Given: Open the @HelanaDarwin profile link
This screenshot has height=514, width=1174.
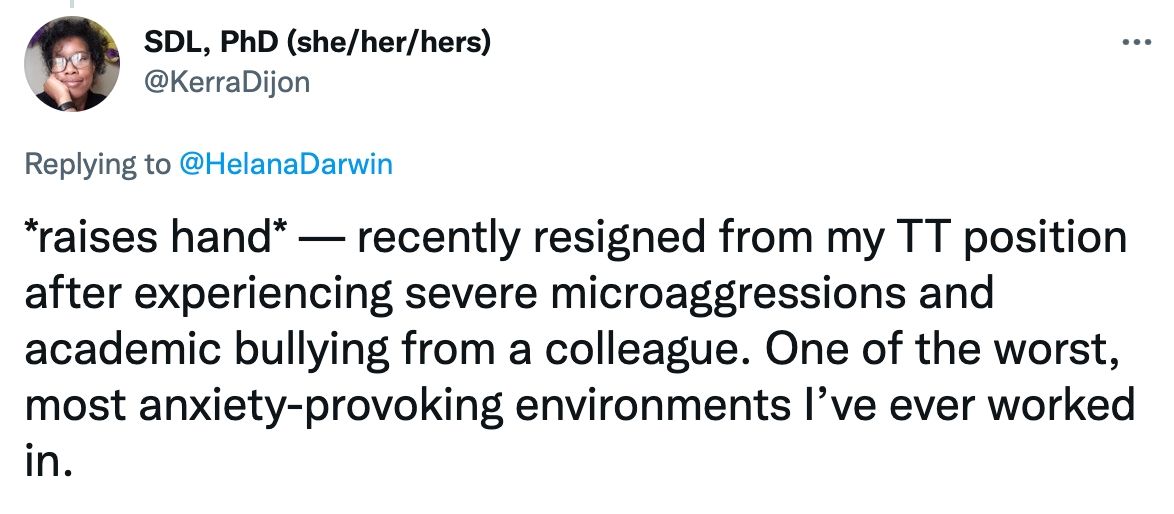Looking at the screenshot, I should (x=285, y=164).
